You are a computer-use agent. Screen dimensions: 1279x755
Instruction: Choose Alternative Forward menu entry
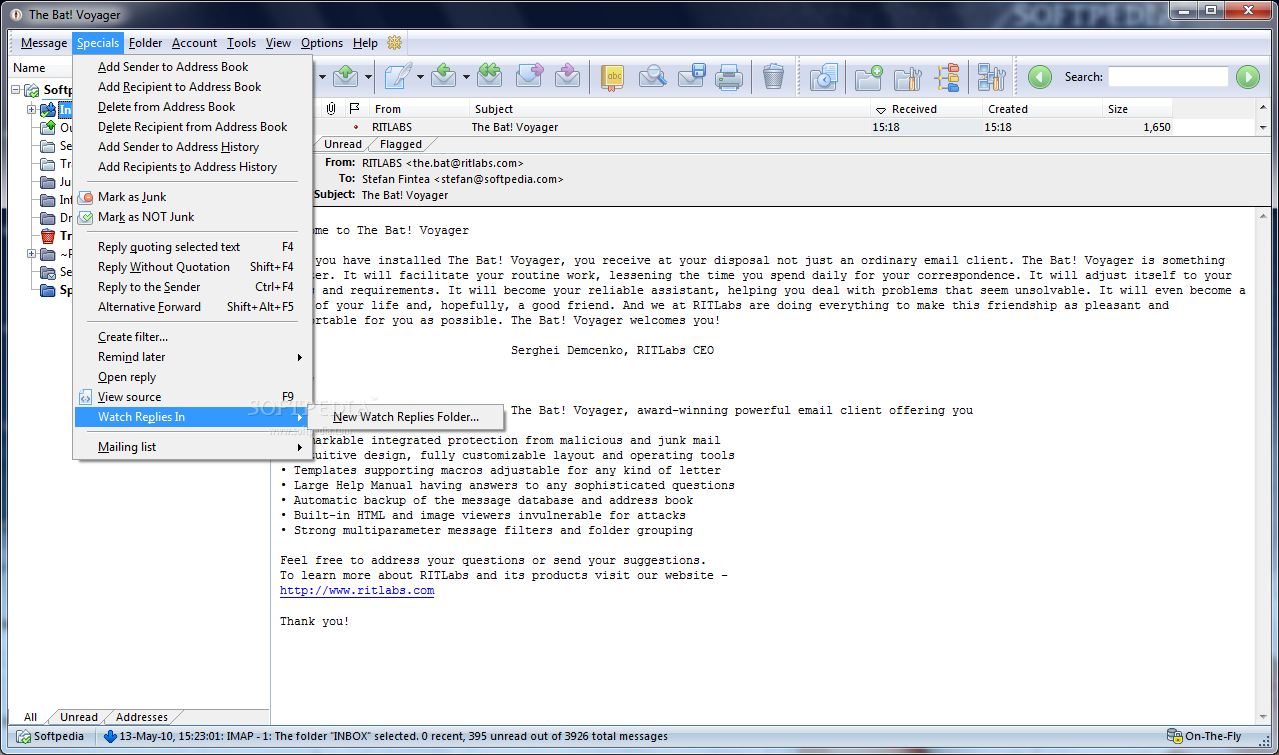pyautogui.click(x=193, y=307)
